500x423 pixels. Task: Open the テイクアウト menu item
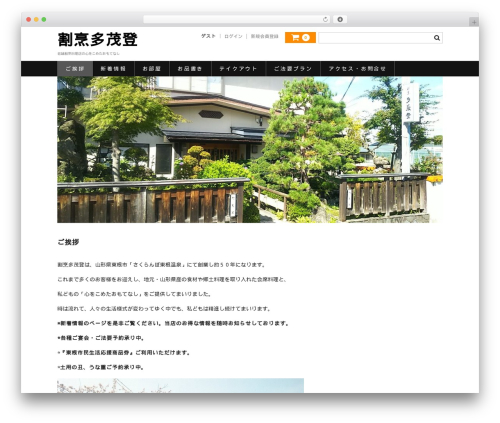click(x=238, y=69)
